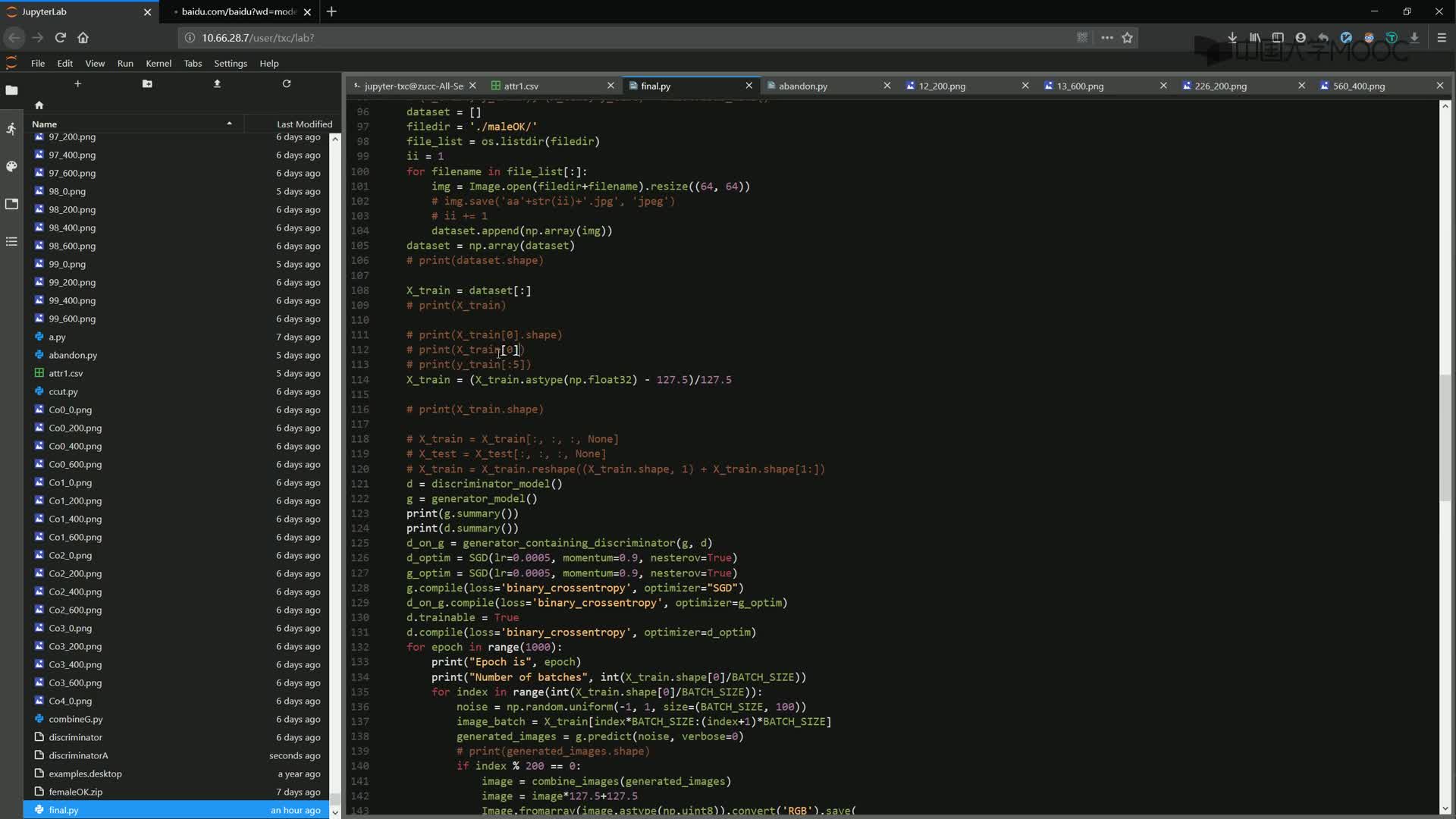Open the Settings menu

(x=231, y=64)
